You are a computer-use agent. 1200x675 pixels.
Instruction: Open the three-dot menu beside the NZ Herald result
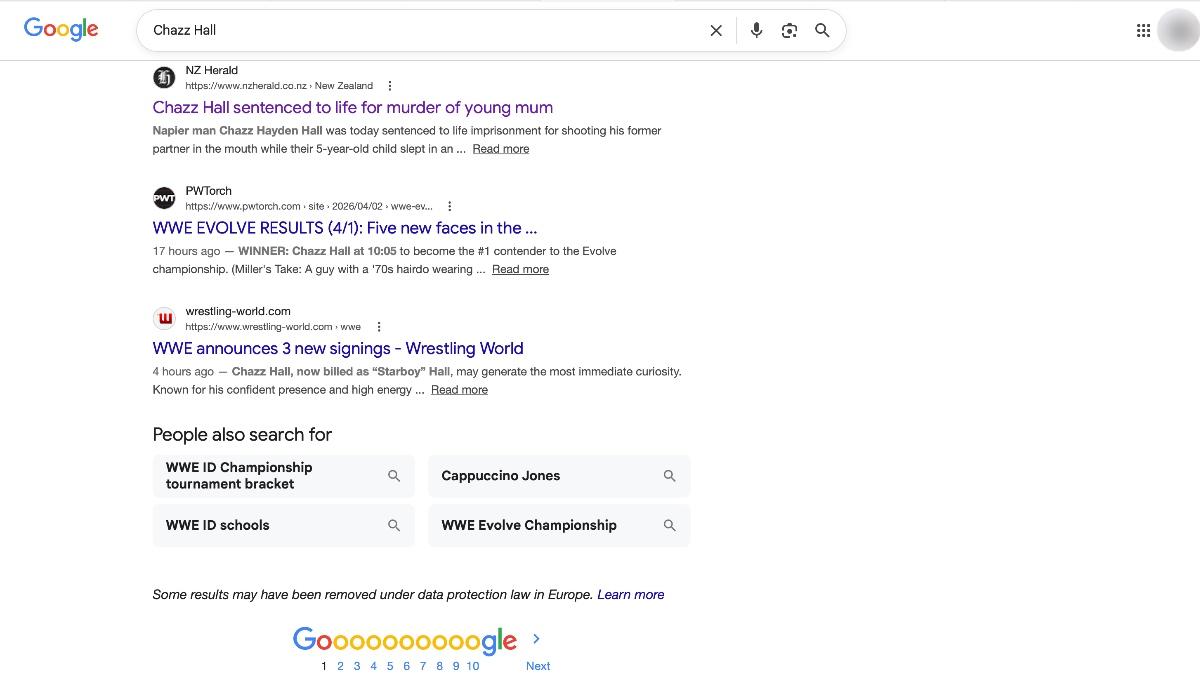pos(391,85)
